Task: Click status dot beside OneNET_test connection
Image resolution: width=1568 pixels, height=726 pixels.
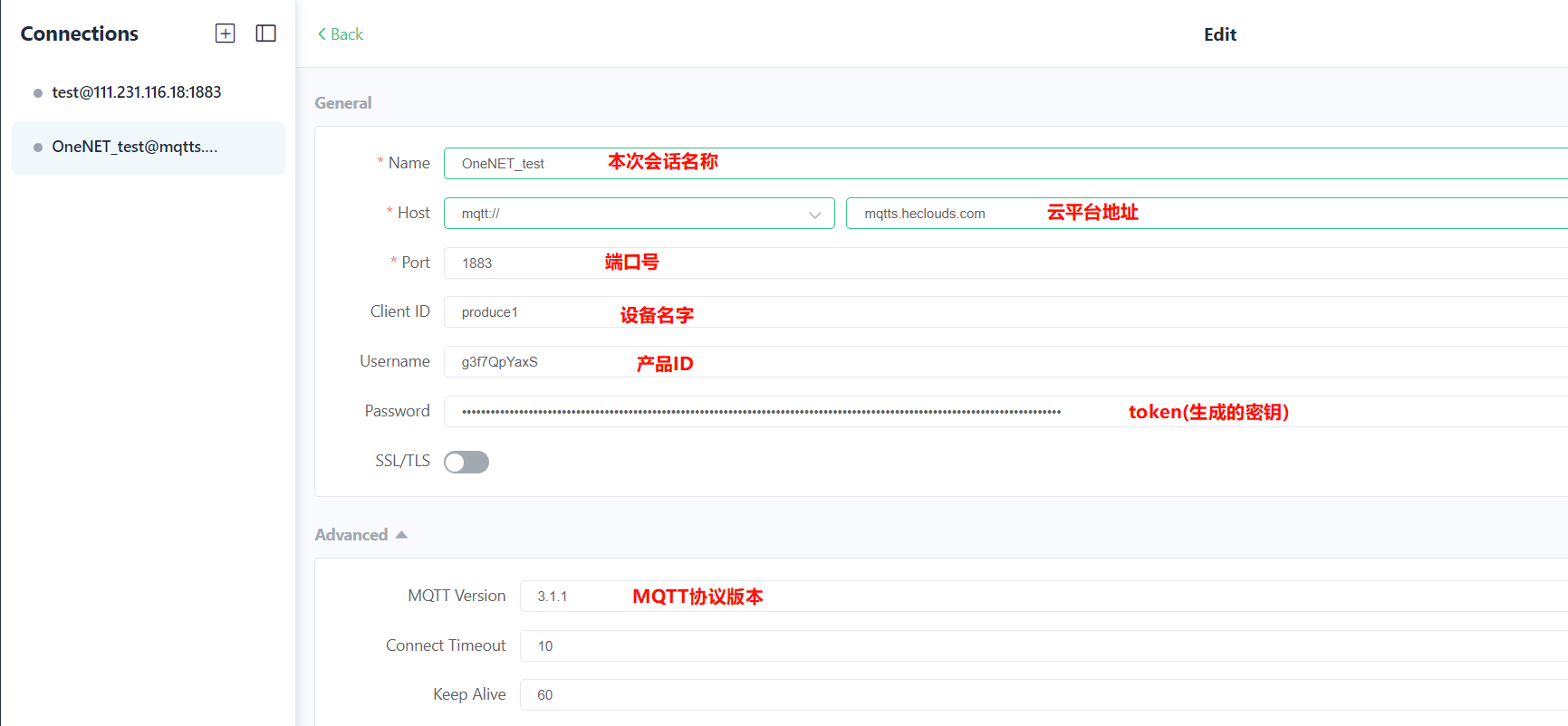Action: pyautogui.click(x=38, y=148)
